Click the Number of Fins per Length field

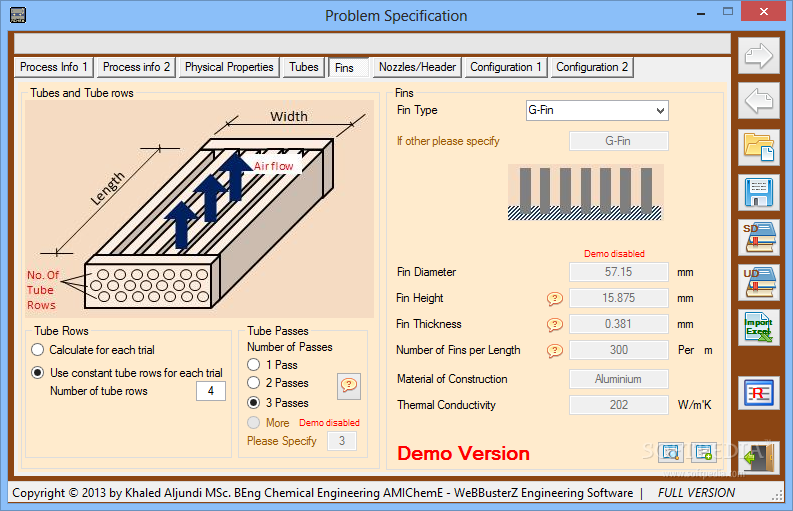[x=619, y=350]
